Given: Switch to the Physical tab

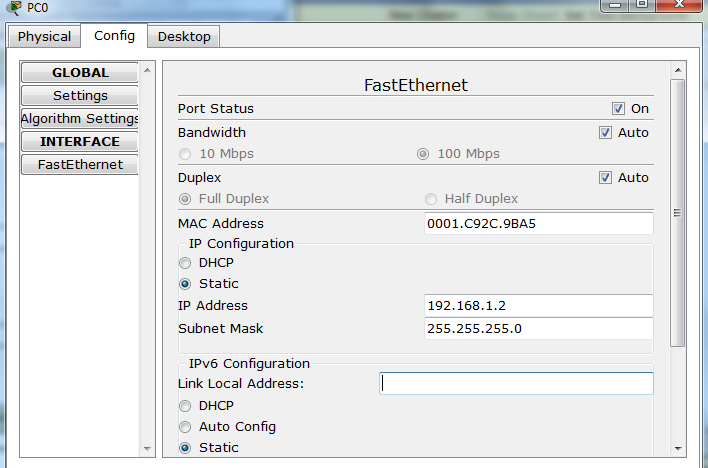Looking at the screenshot, I should (44, 37).
